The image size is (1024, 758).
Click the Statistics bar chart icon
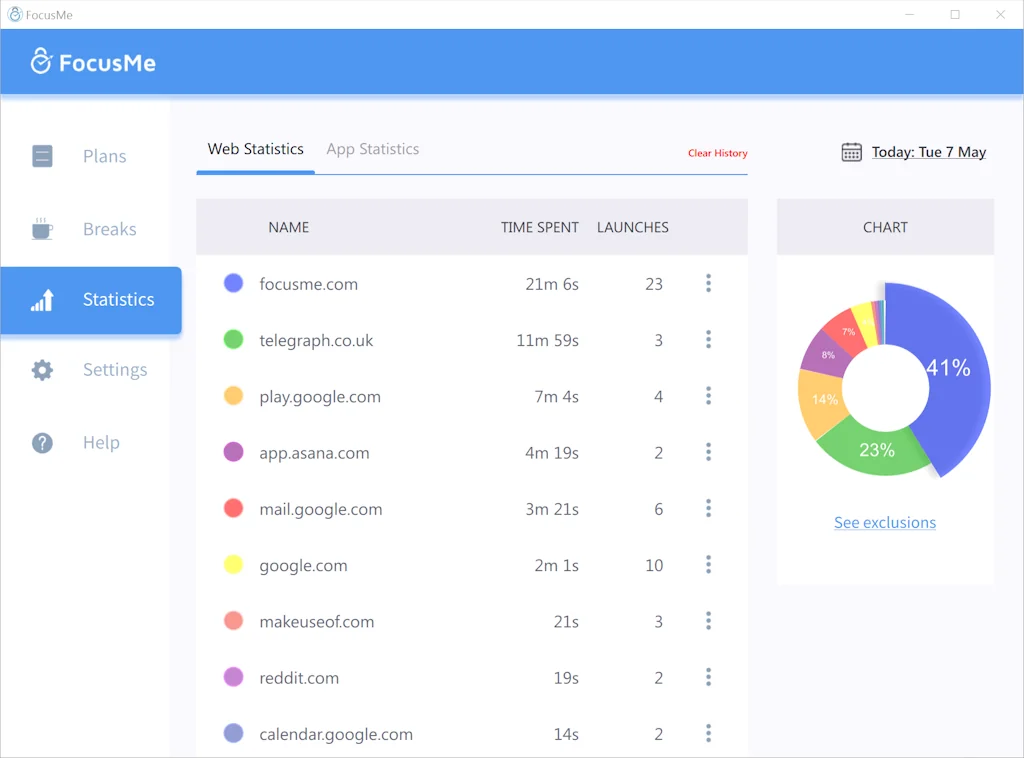[x=42, y=299]
